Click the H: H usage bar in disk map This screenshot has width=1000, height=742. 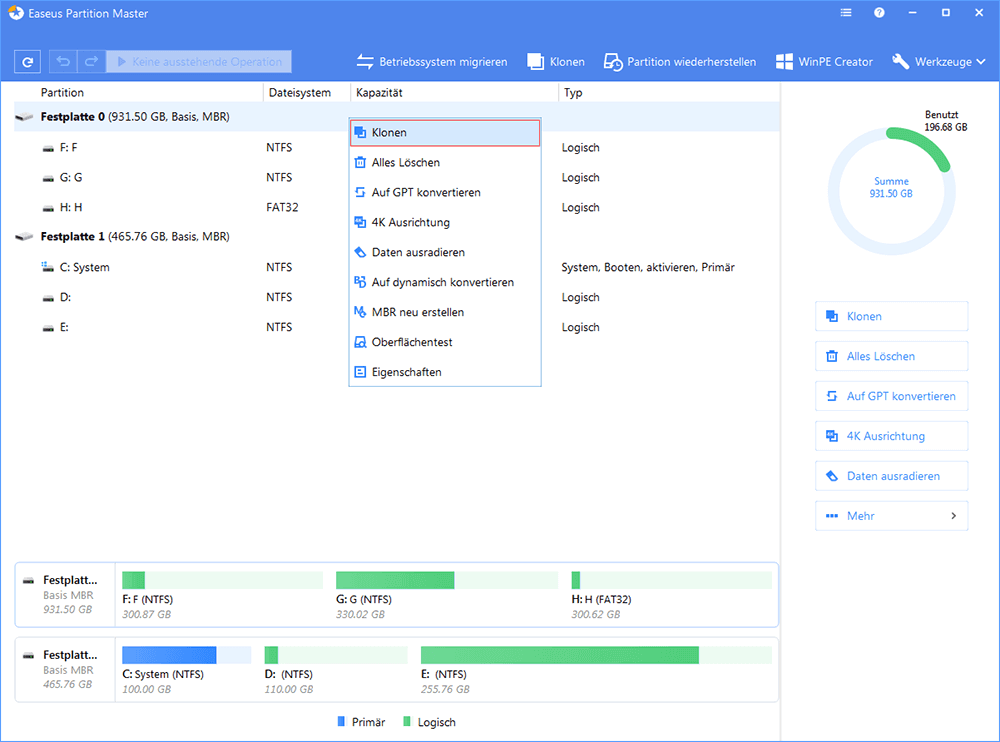672,580
